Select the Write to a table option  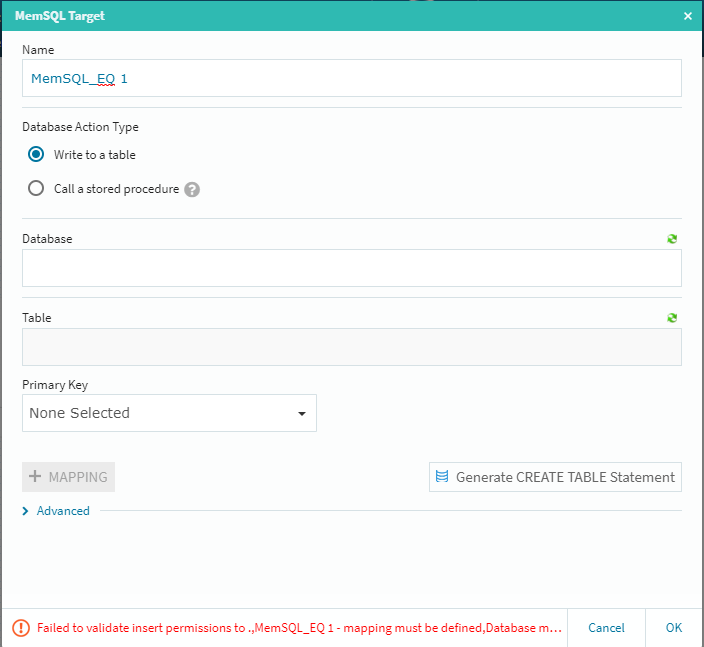coord(36,154)
